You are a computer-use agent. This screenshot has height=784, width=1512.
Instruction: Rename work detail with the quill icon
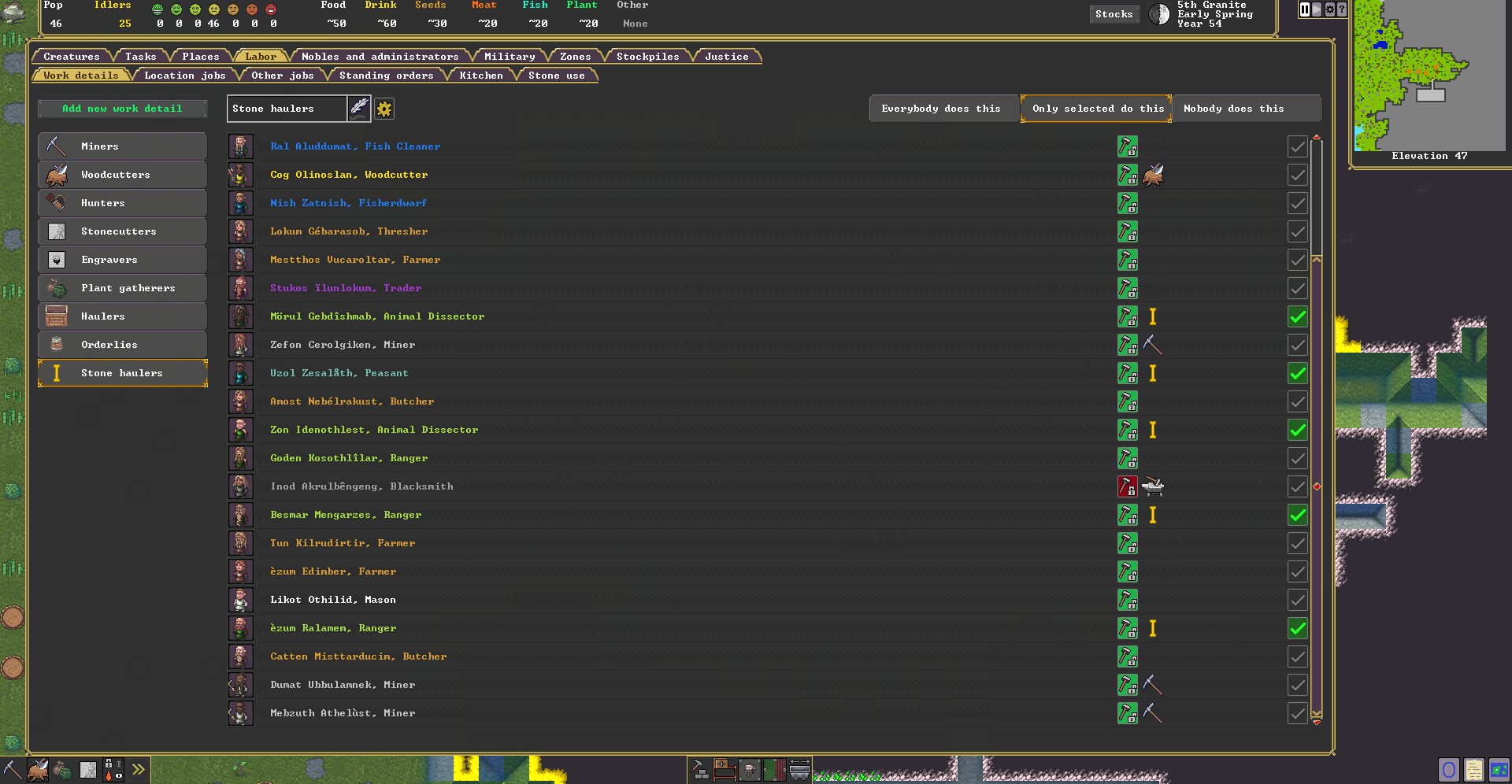pyautogui.click(x=359, y=109)
